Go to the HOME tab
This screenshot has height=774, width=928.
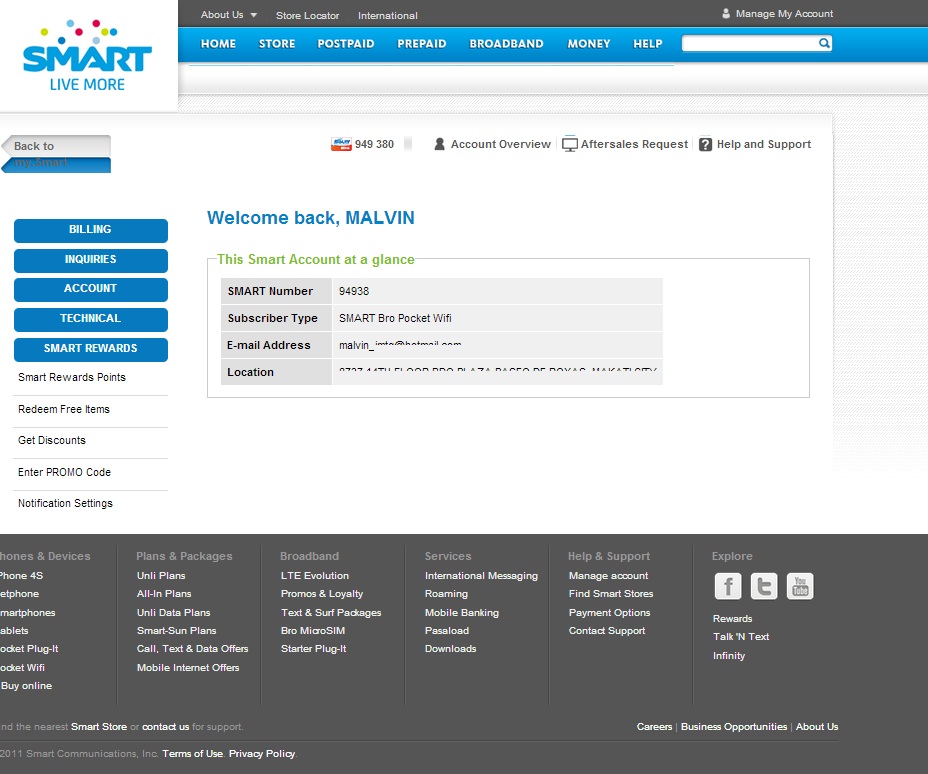click(218, 44)
